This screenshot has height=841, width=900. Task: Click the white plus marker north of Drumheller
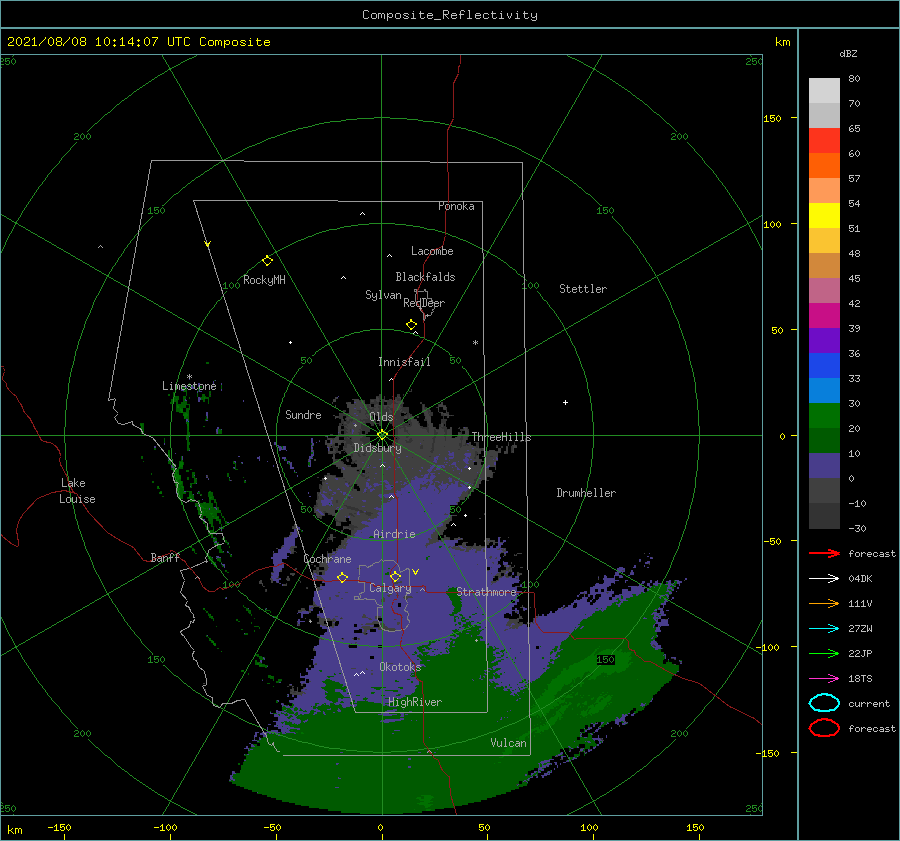click(x=565, y=402)
